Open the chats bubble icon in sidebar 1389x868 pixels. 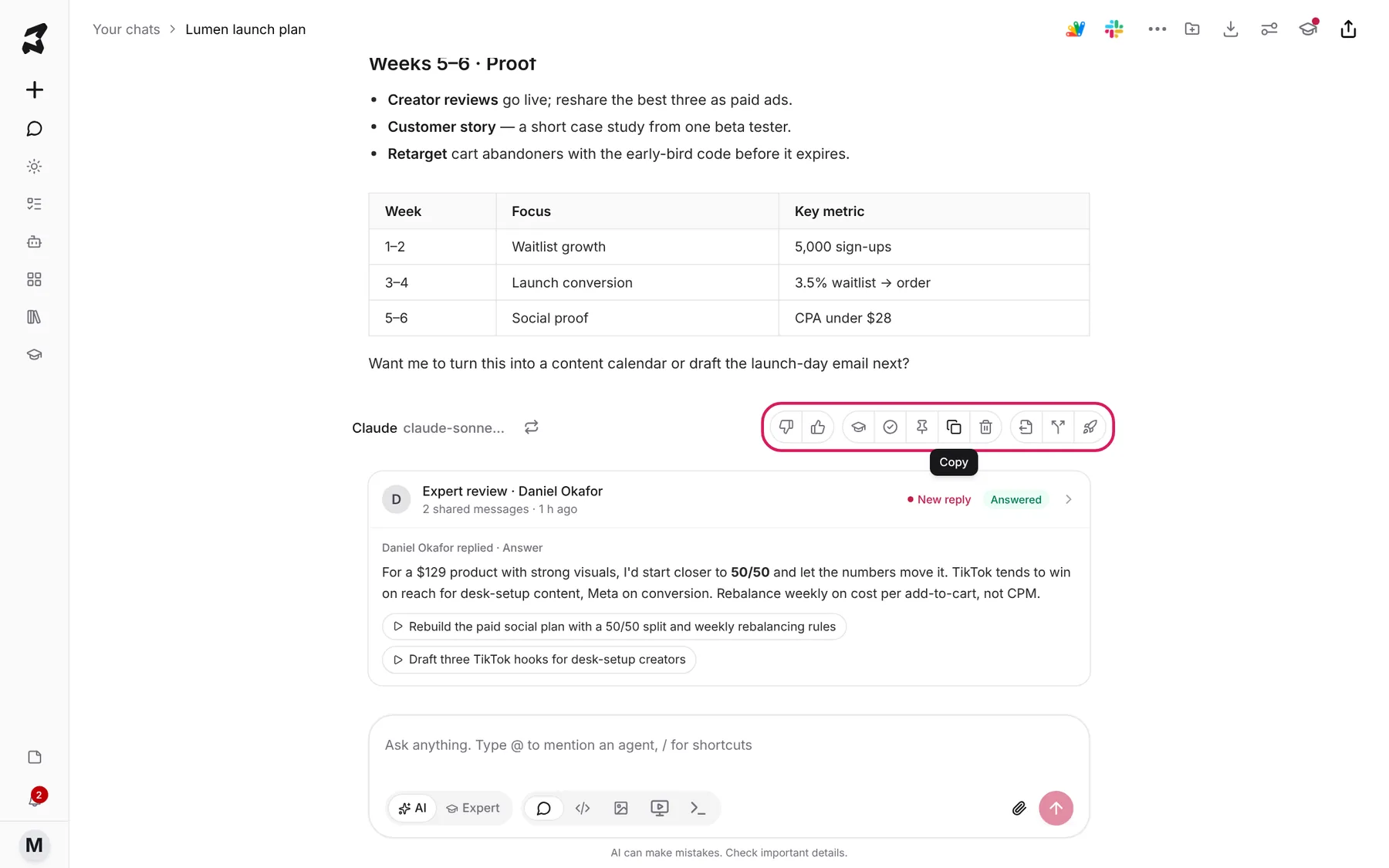click(34, 129)
